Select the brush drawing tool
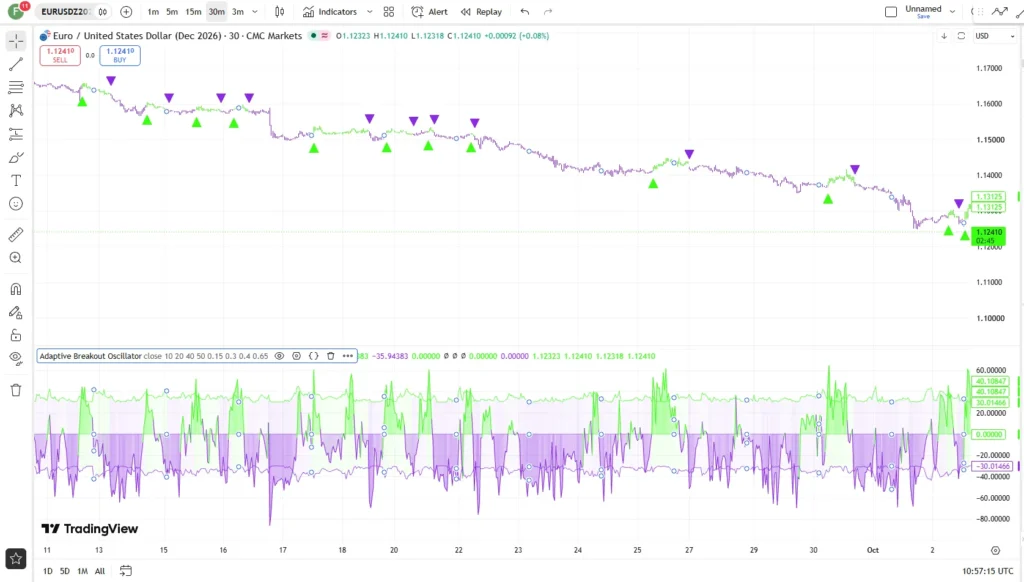Viewport: 1024px width, 582px height. (x=16, y=157)
